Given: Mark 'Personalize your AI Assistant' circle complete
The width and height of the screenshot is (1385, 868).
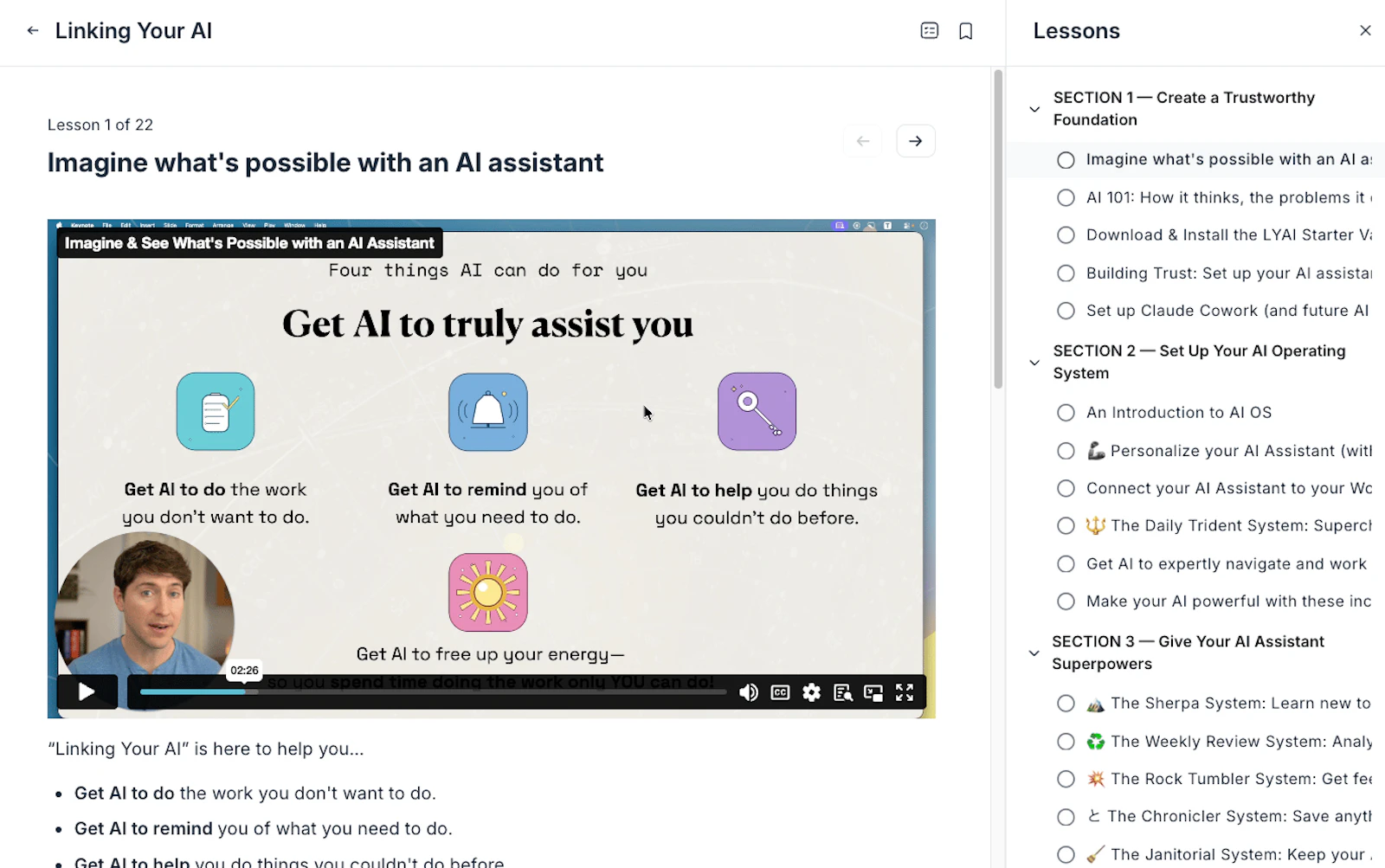Looking at the screenshot, I should pos(1066,451).
